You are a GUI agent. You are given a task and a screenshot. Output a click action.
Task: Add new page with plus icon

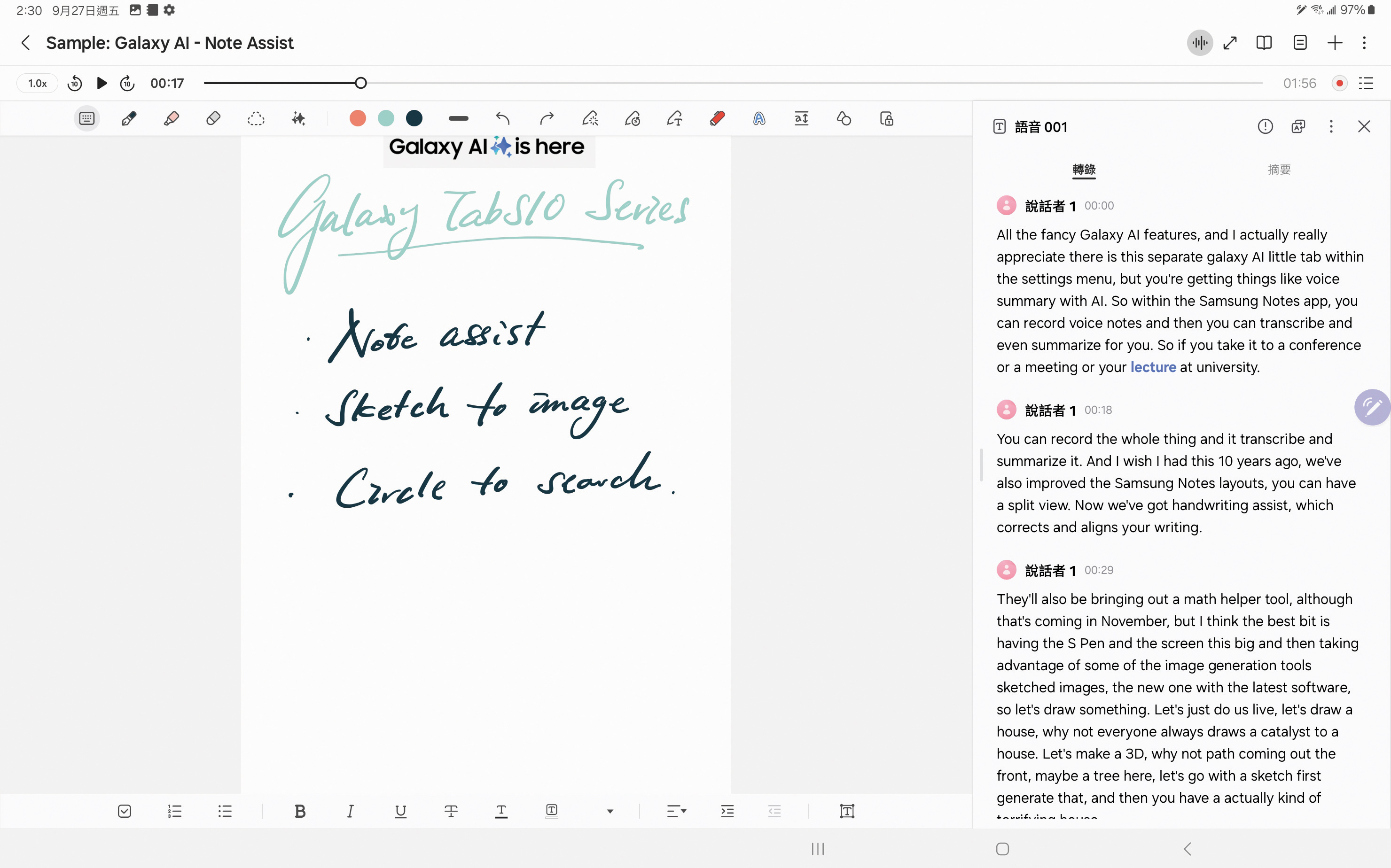tap(1335, 42)
